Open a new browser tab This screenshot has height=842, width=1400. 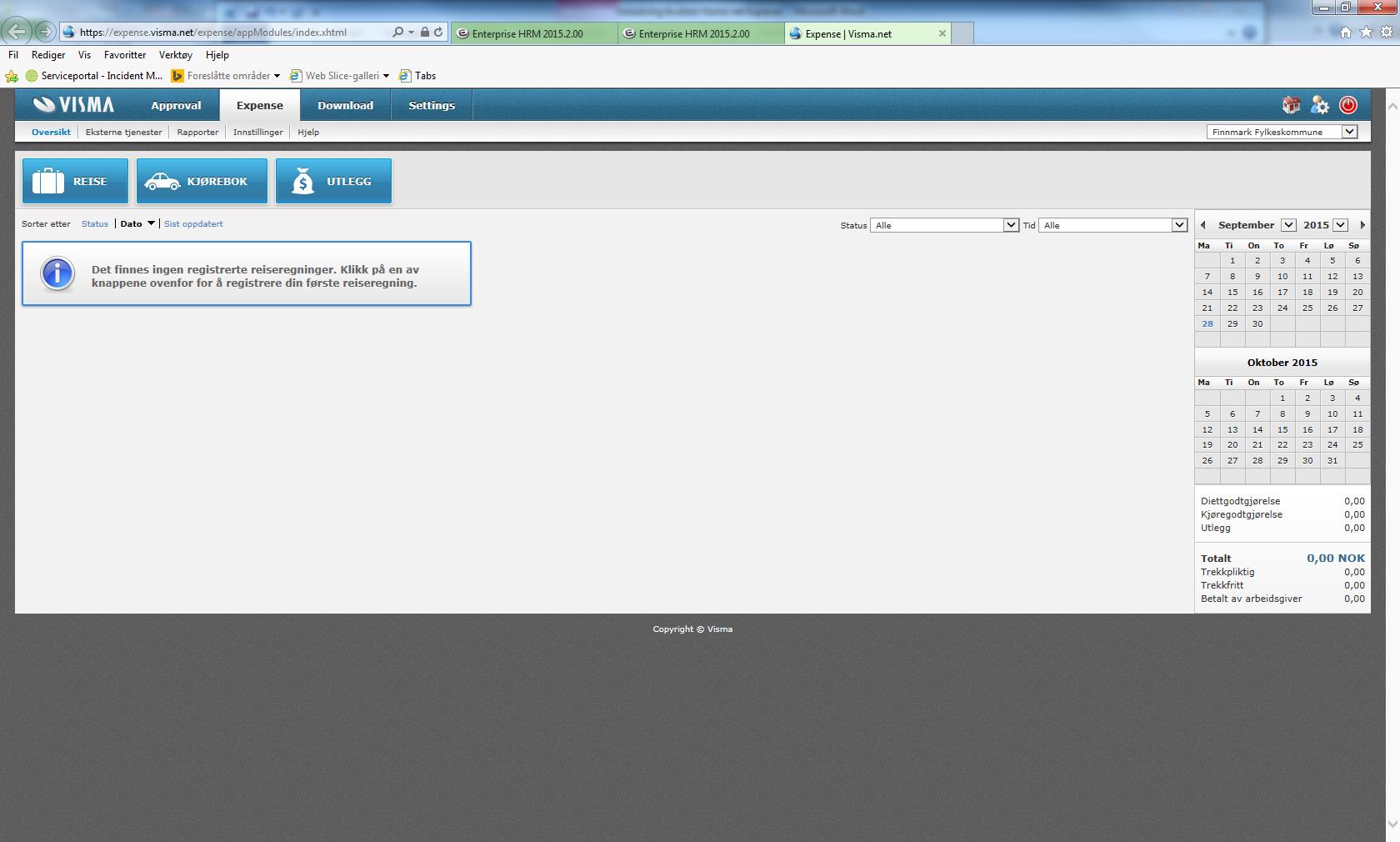tap(962, 33)
